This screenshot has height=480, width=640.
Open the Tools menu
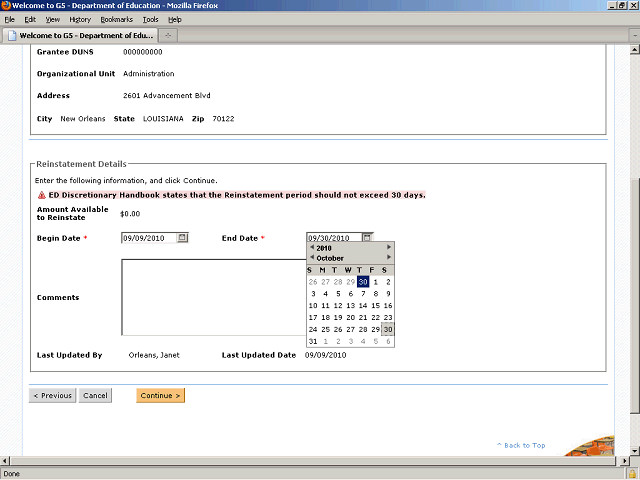point(151,20)
